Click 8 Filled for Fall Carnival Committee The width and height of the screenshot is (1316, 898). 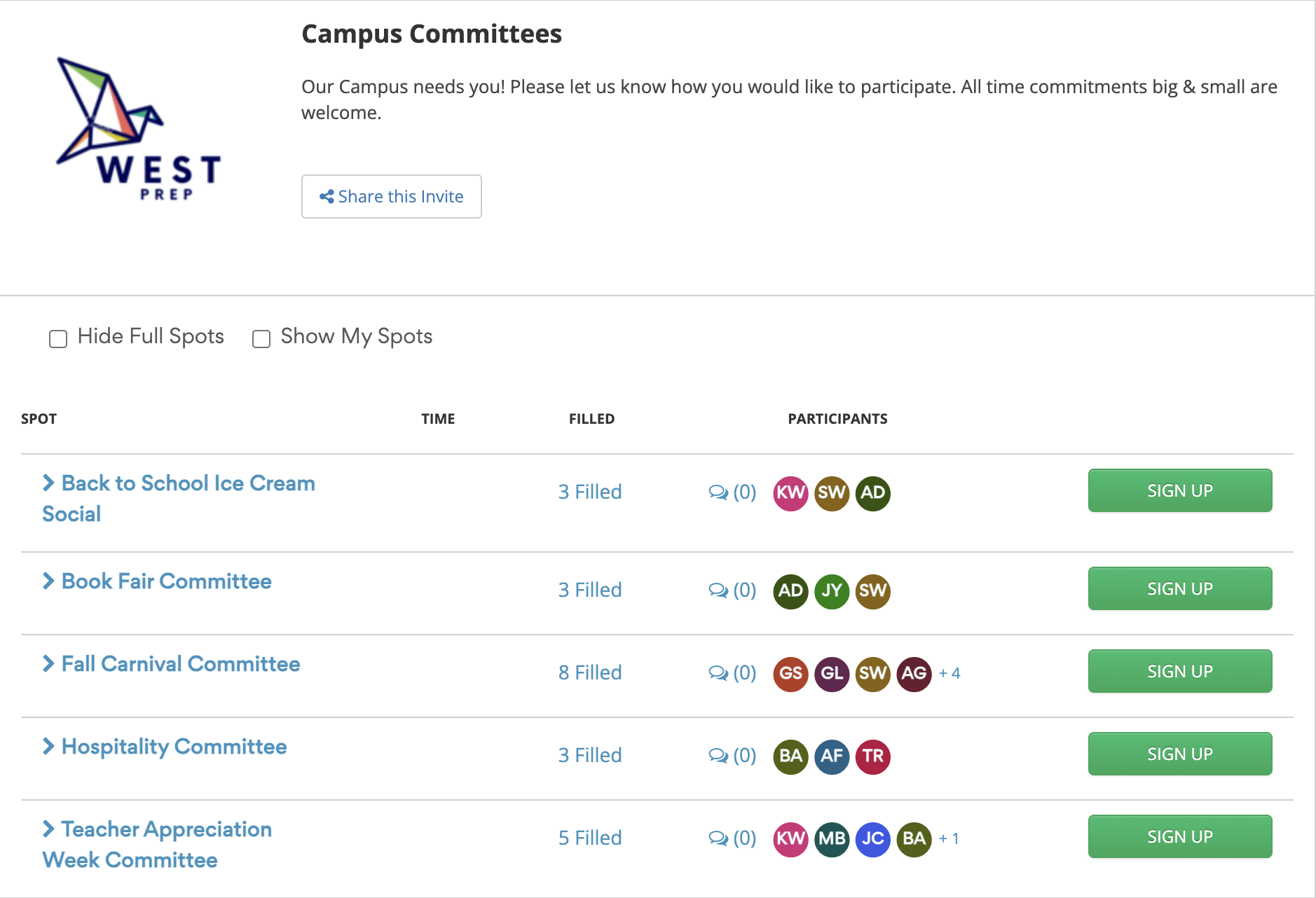pyautogui.click(x=590, y=672)
